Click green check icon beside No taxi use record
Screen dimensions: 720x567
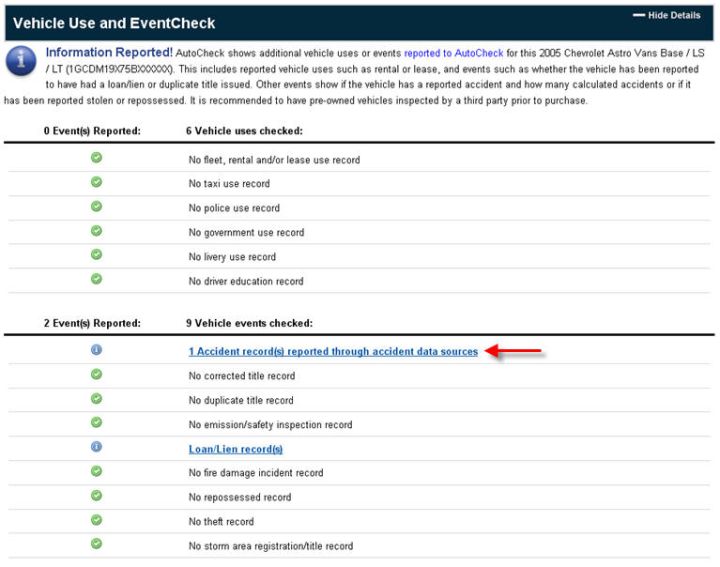point(96,182)
